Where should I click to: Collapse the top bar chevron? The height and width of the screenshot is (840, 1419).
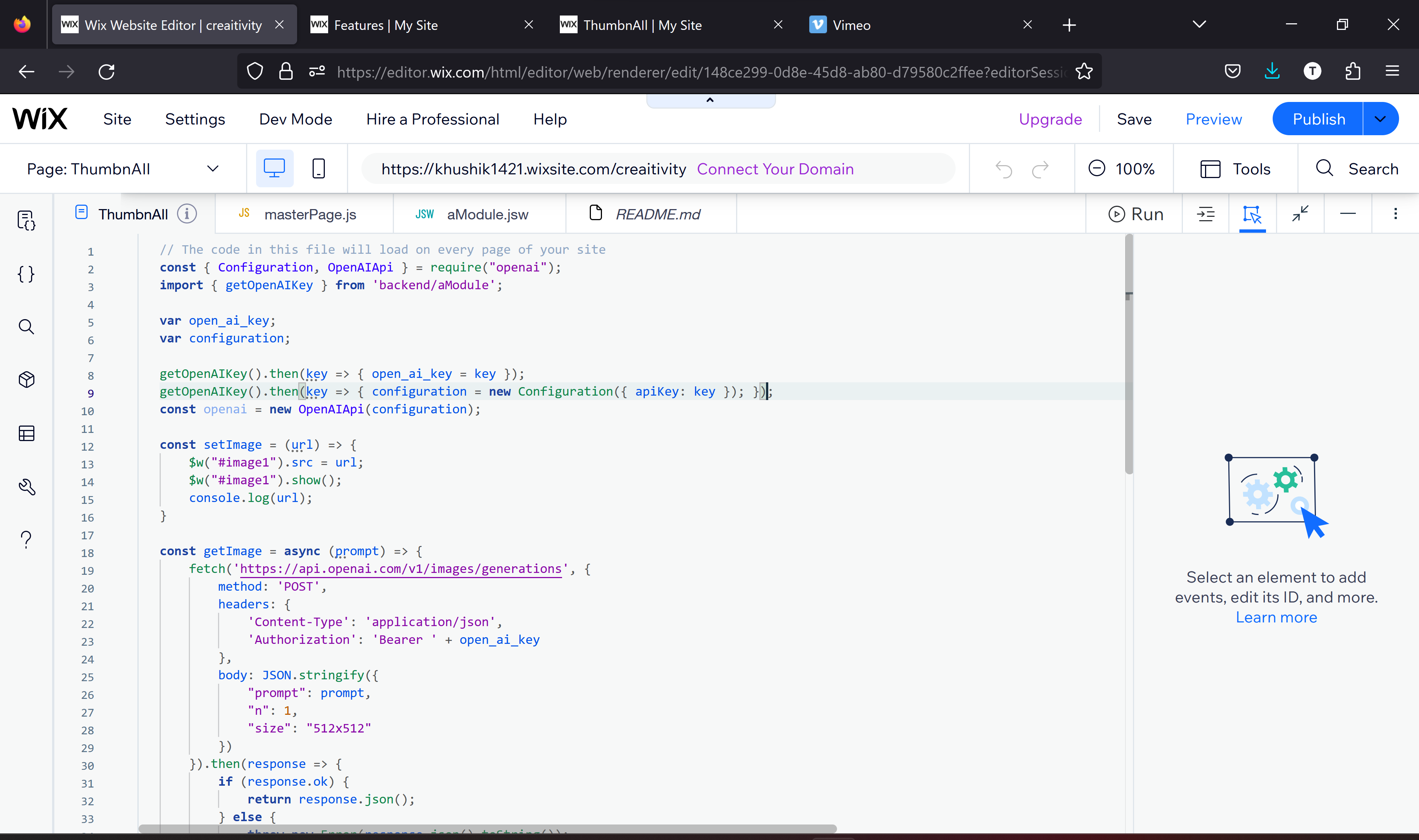[710, 100]
